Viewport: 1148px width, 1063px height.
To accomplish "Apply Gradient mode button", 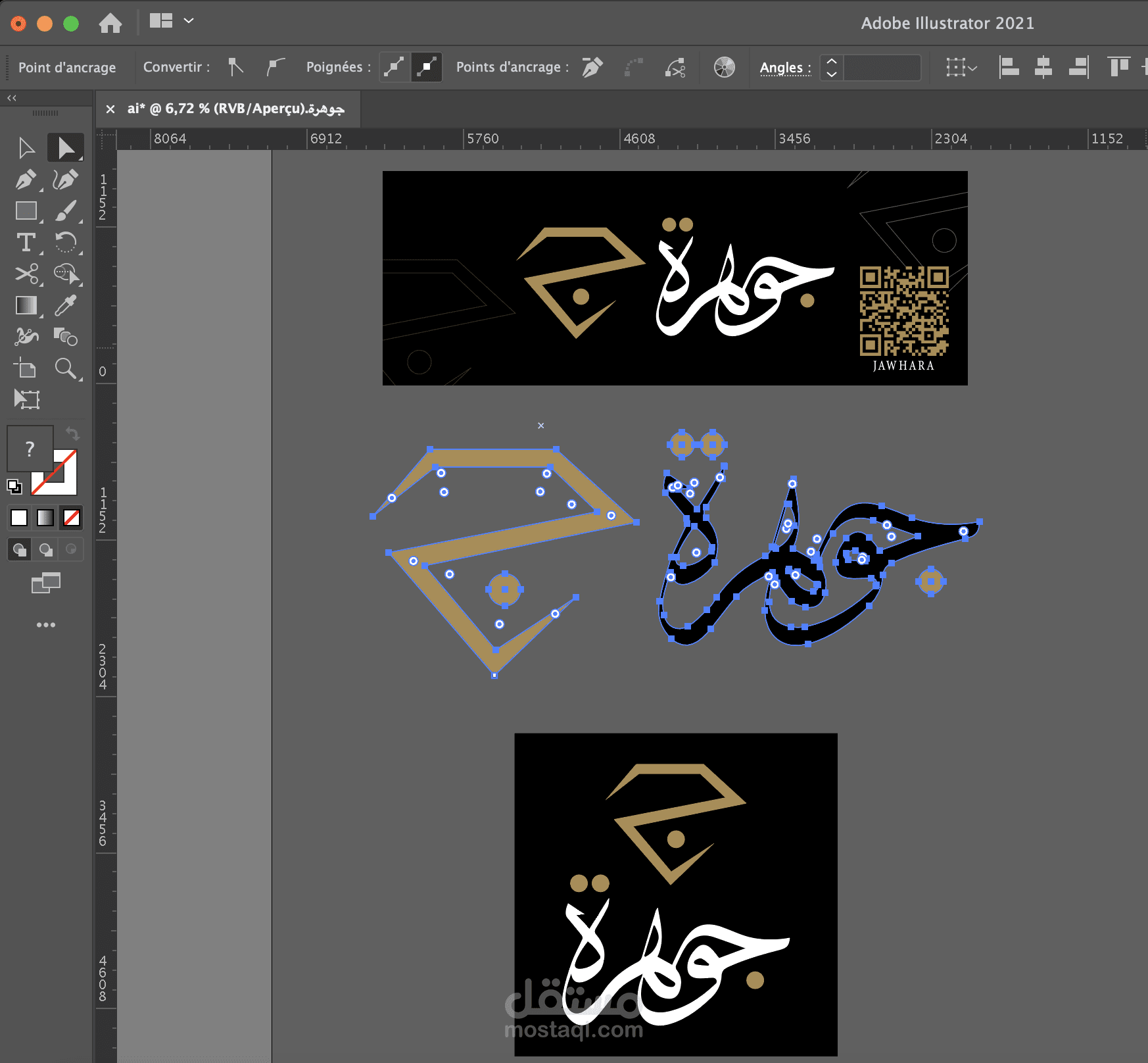I will (x=45, y=518).
